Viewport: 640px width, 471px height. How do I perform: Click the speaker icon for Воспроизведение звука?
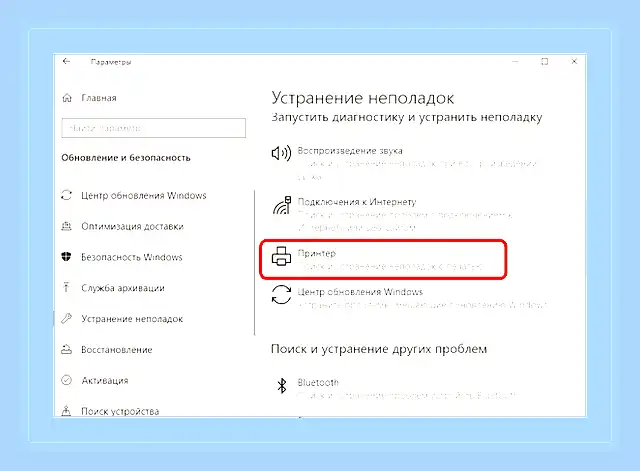pos(281,153)
